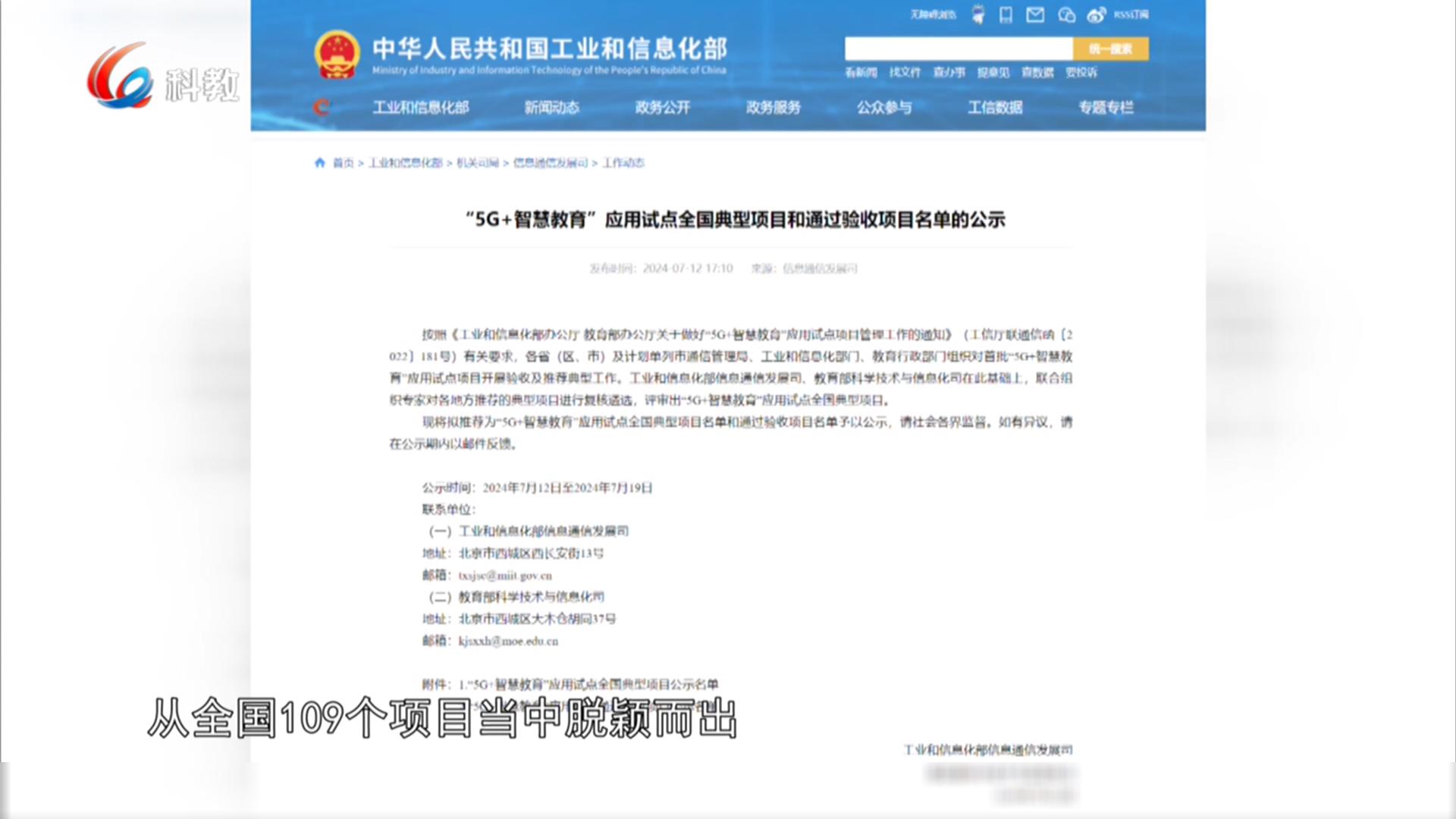
Task: Select the 政务服务 menu item
Action: click(773, 108)
